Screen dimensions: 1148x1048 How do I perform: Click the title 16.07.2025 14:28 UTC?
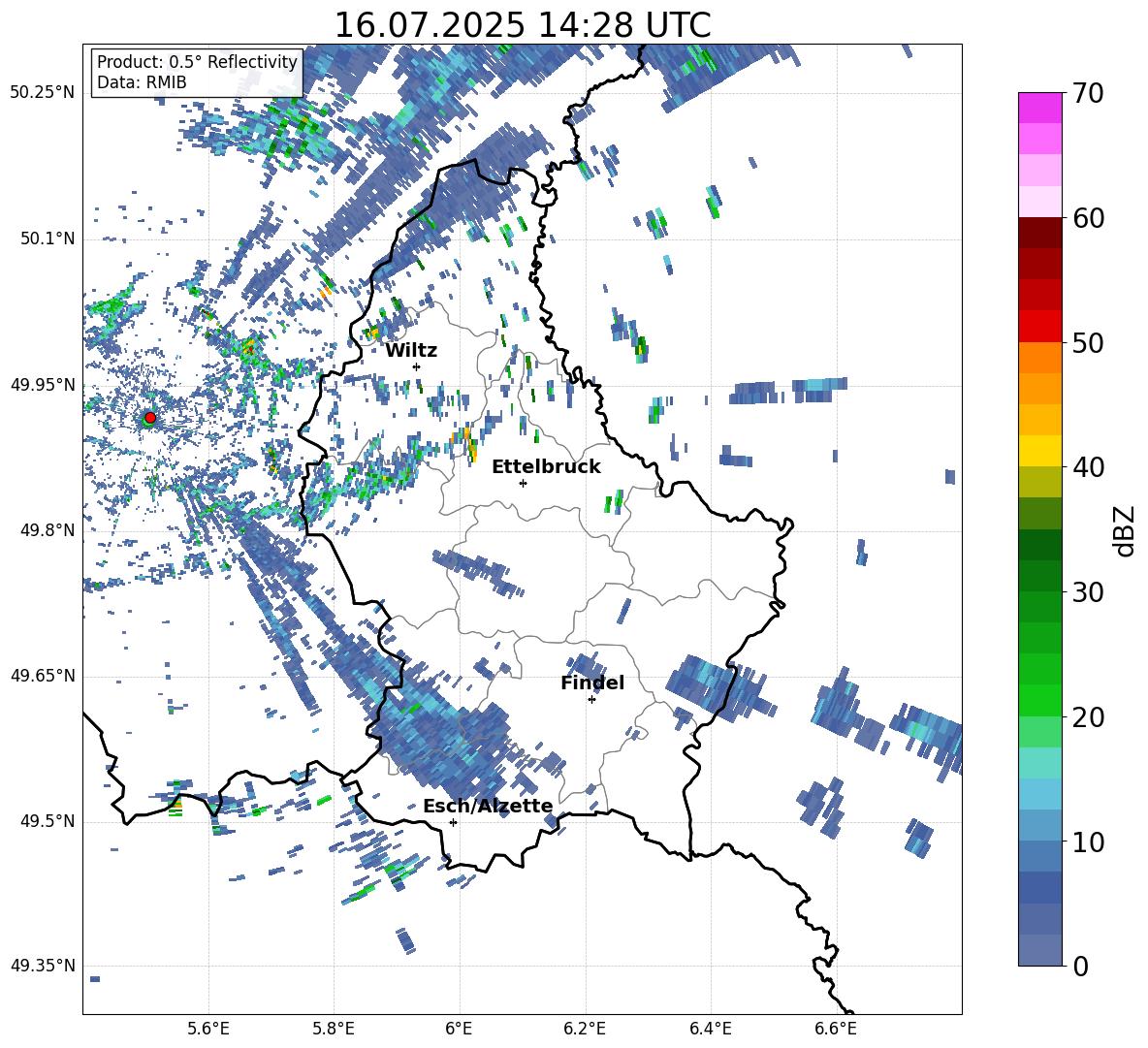(x=523, y=25)
